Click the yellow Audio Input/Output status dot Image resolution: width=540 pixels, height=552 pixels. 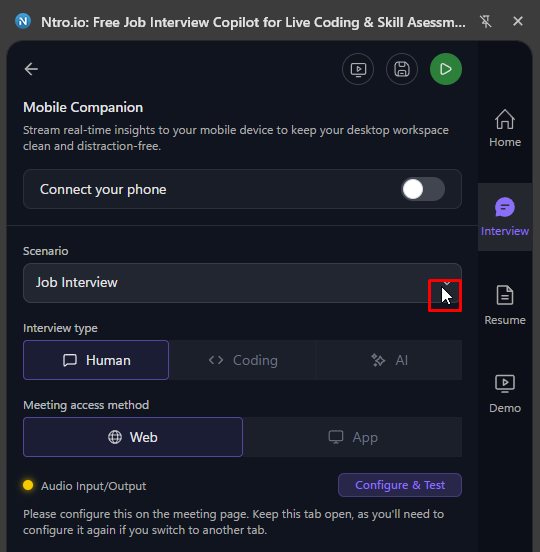(x=28, y=485)
